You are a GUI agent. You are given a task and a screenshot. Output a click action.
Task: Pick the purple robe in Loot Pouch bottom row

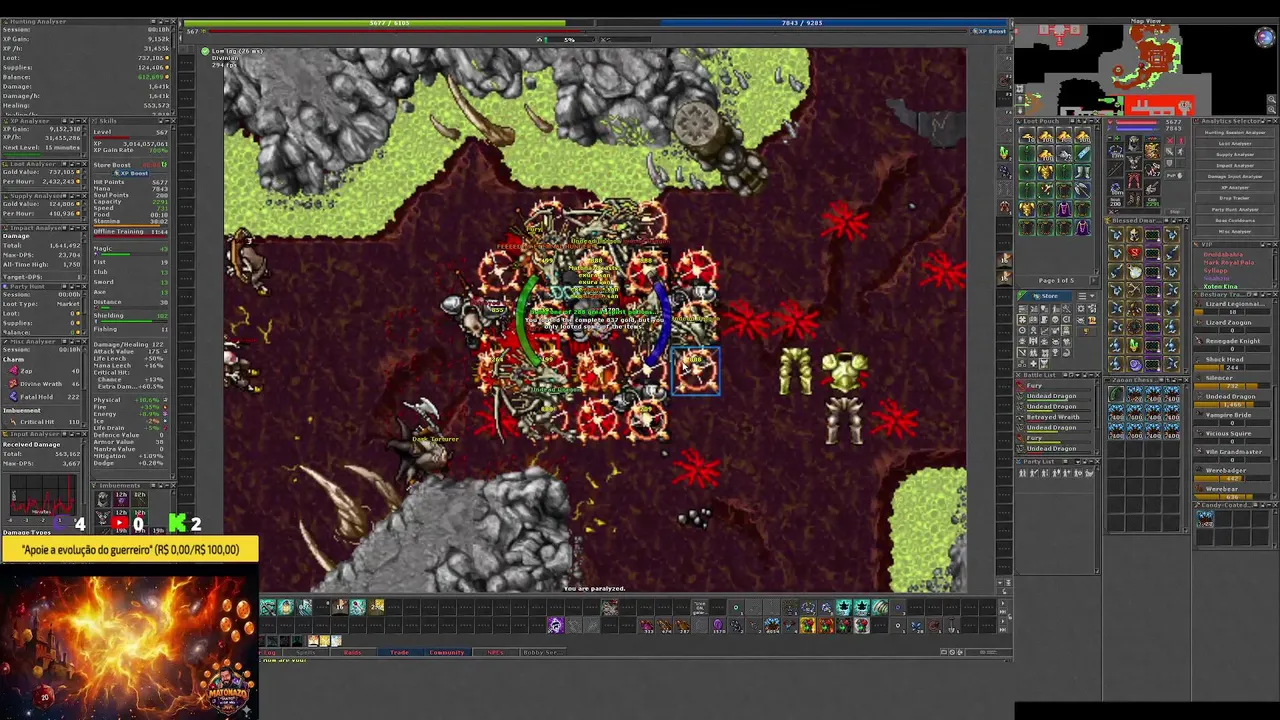coord(1083,227)
